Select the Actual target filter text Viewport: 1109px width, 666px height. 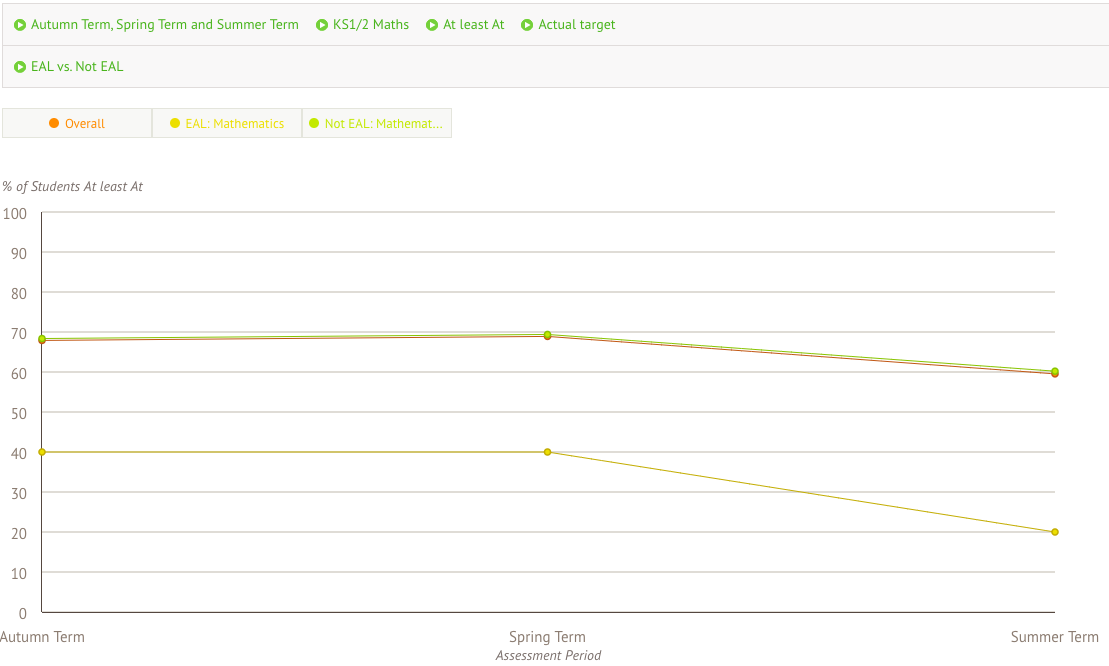577,25
